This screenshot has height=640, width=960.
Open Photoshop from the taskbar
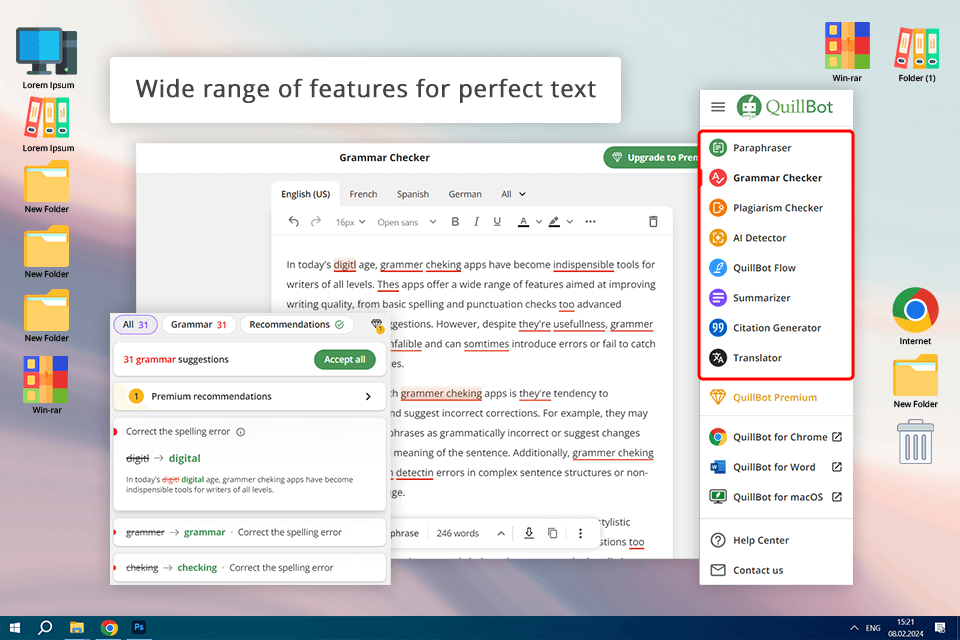click(139, 627)
